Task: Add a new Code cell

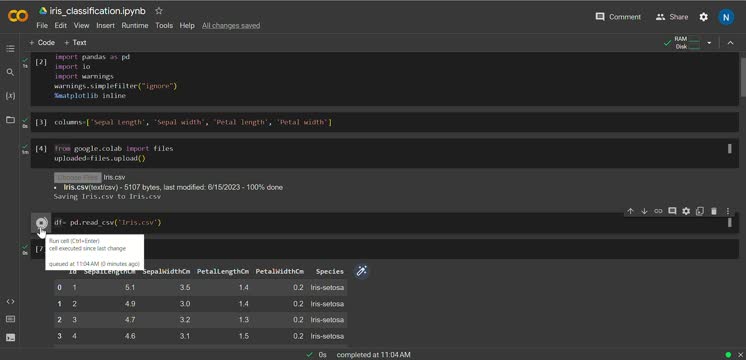Action: tap(41, 42)
